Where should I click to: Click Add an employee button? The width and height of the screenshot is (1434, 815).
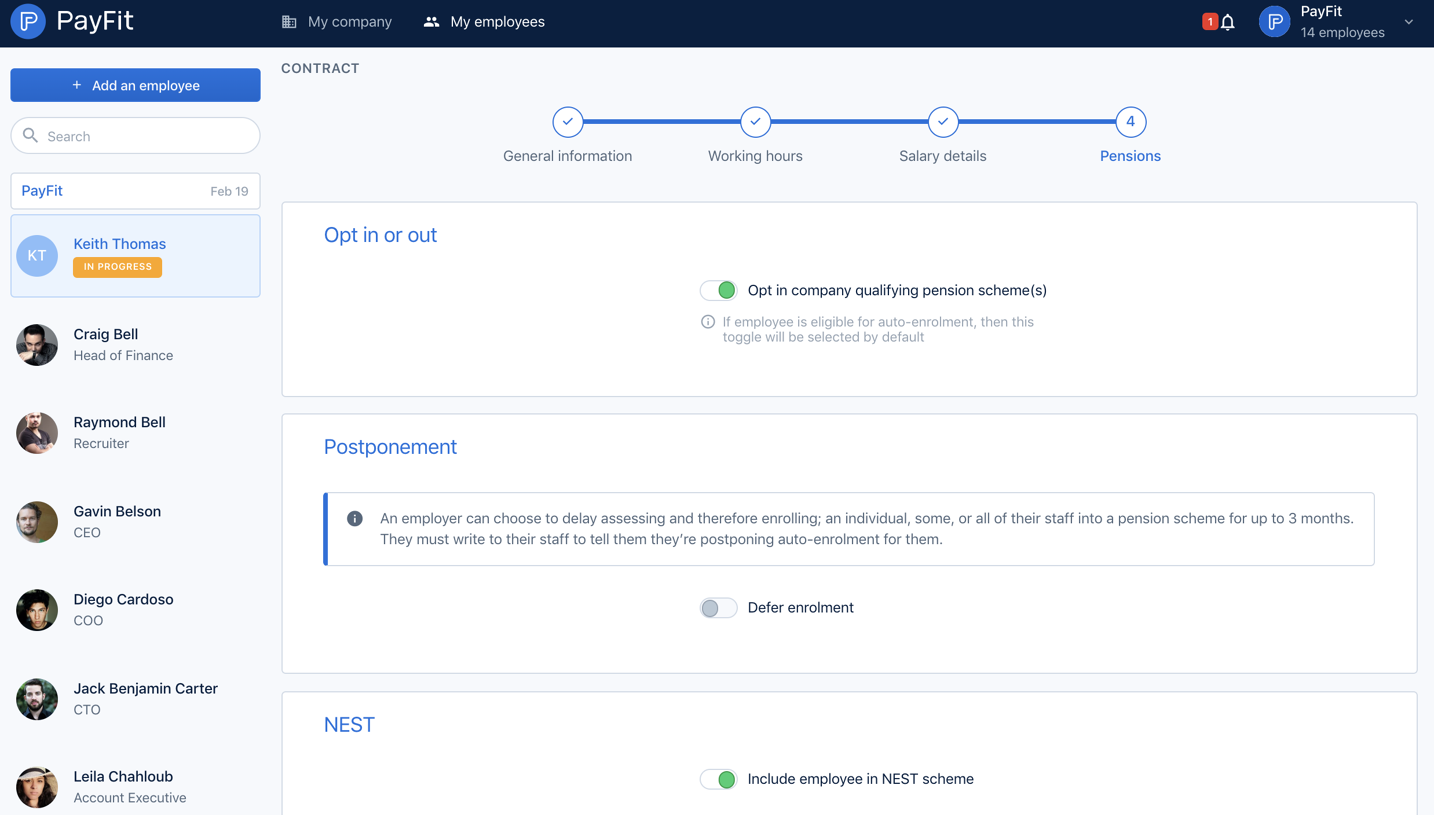pos(135,85)
